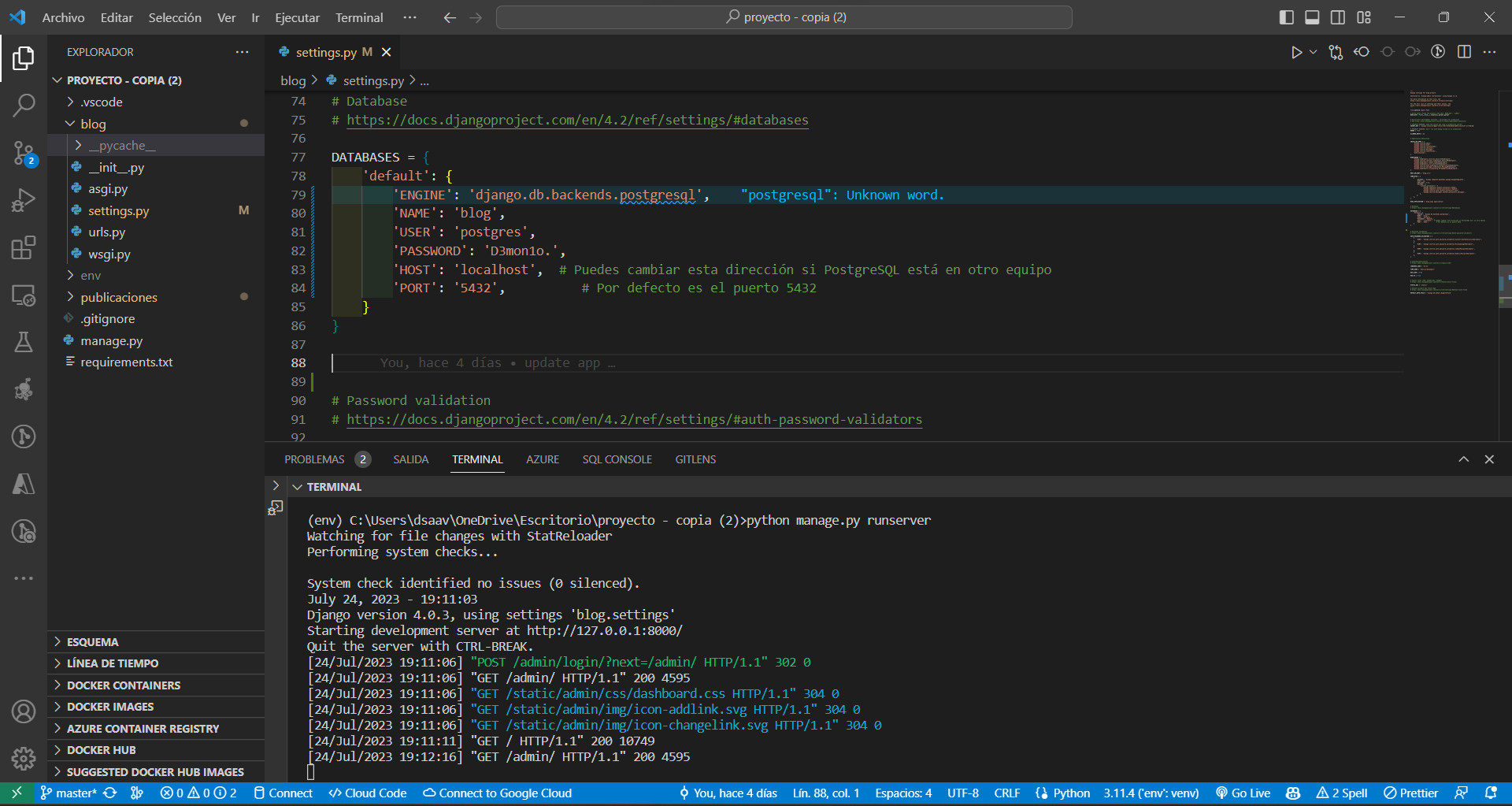Click the command center search box
The image size is (1512, 806).
click(x=784, y=17)
